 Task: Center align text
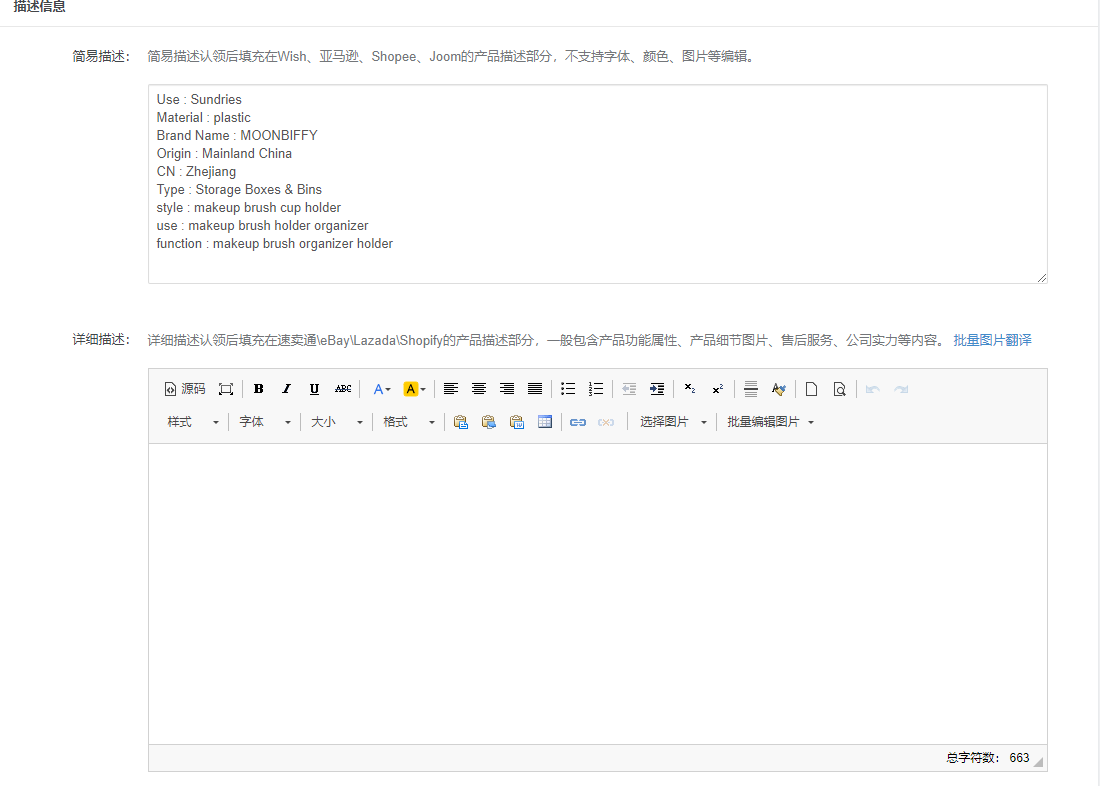tap(479, 389)
